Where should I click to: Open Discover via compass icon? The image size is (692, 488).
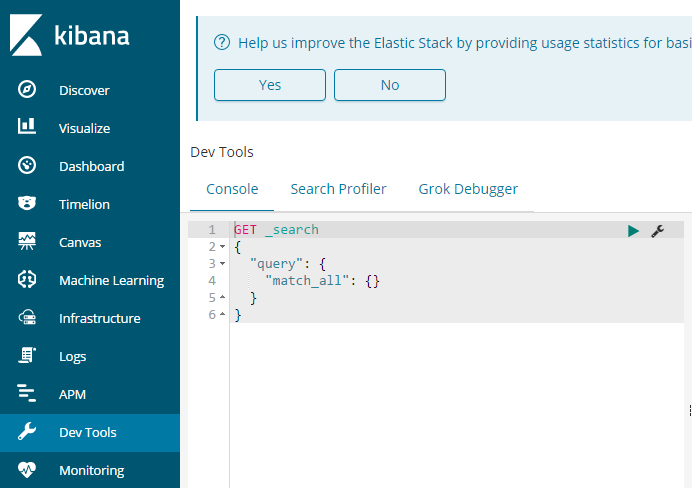coord(28,90)
